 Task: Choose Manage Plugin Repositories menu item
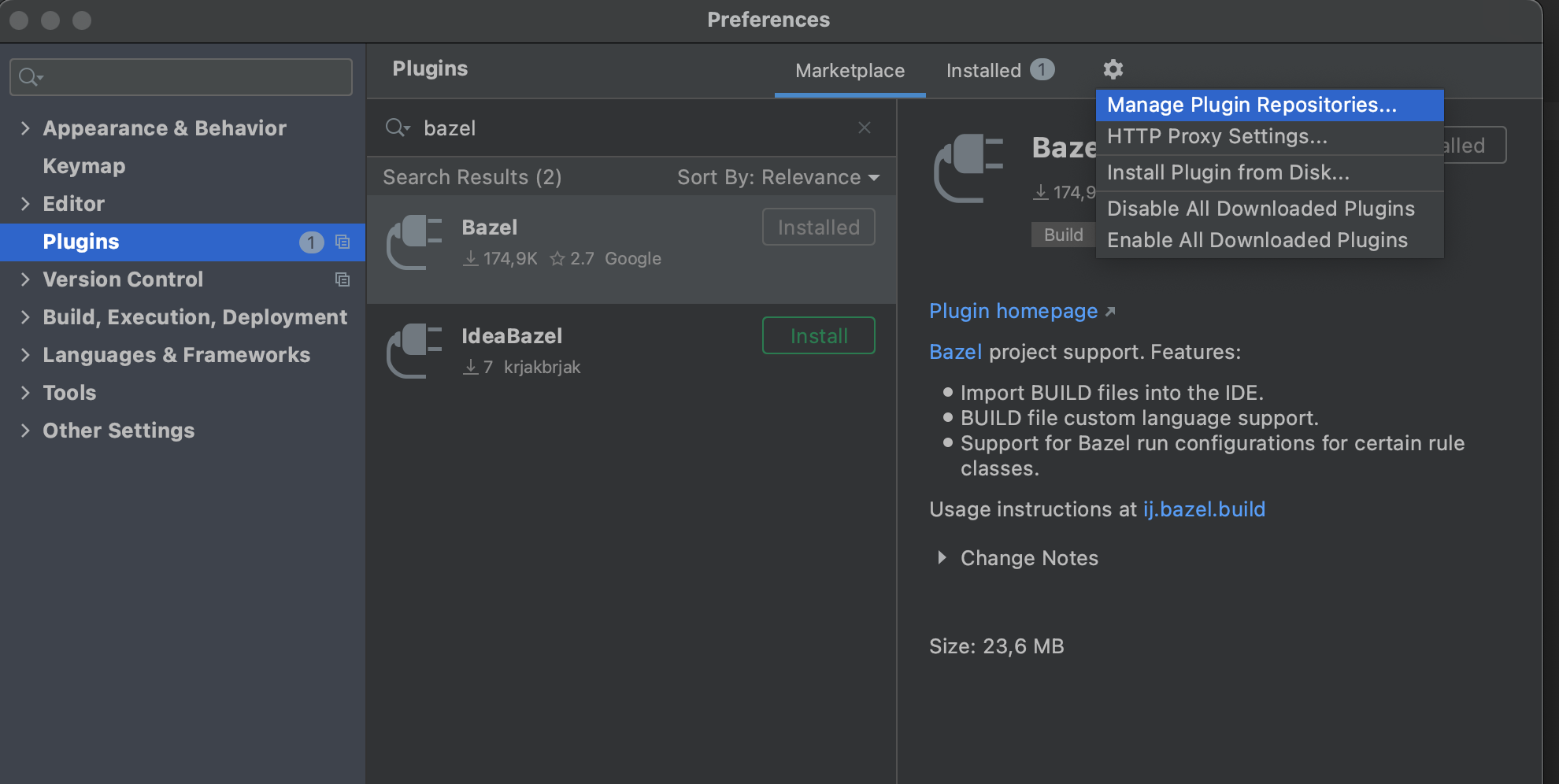pyautogui.click(x=1269, y=105)
